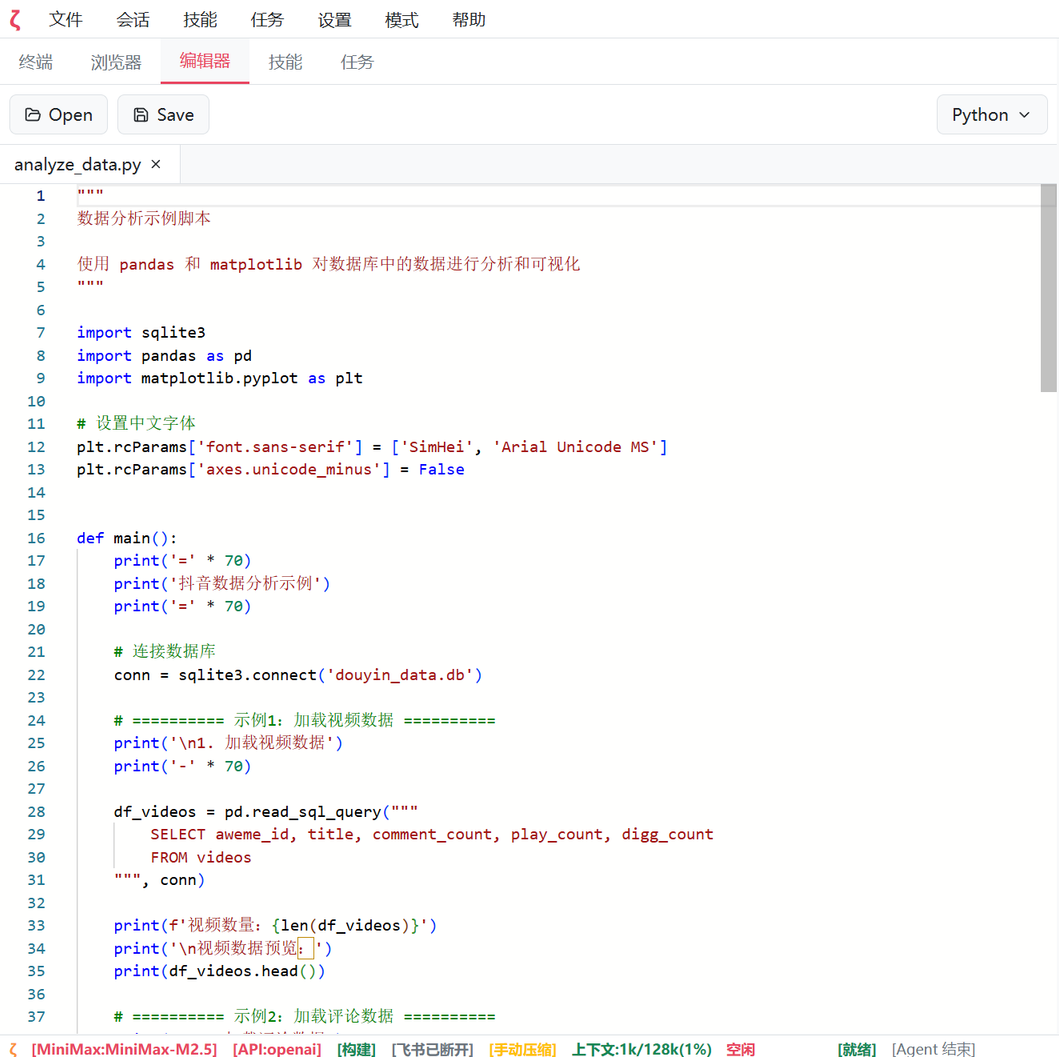Click the folder icon on the Open button

tap(33, 115)
